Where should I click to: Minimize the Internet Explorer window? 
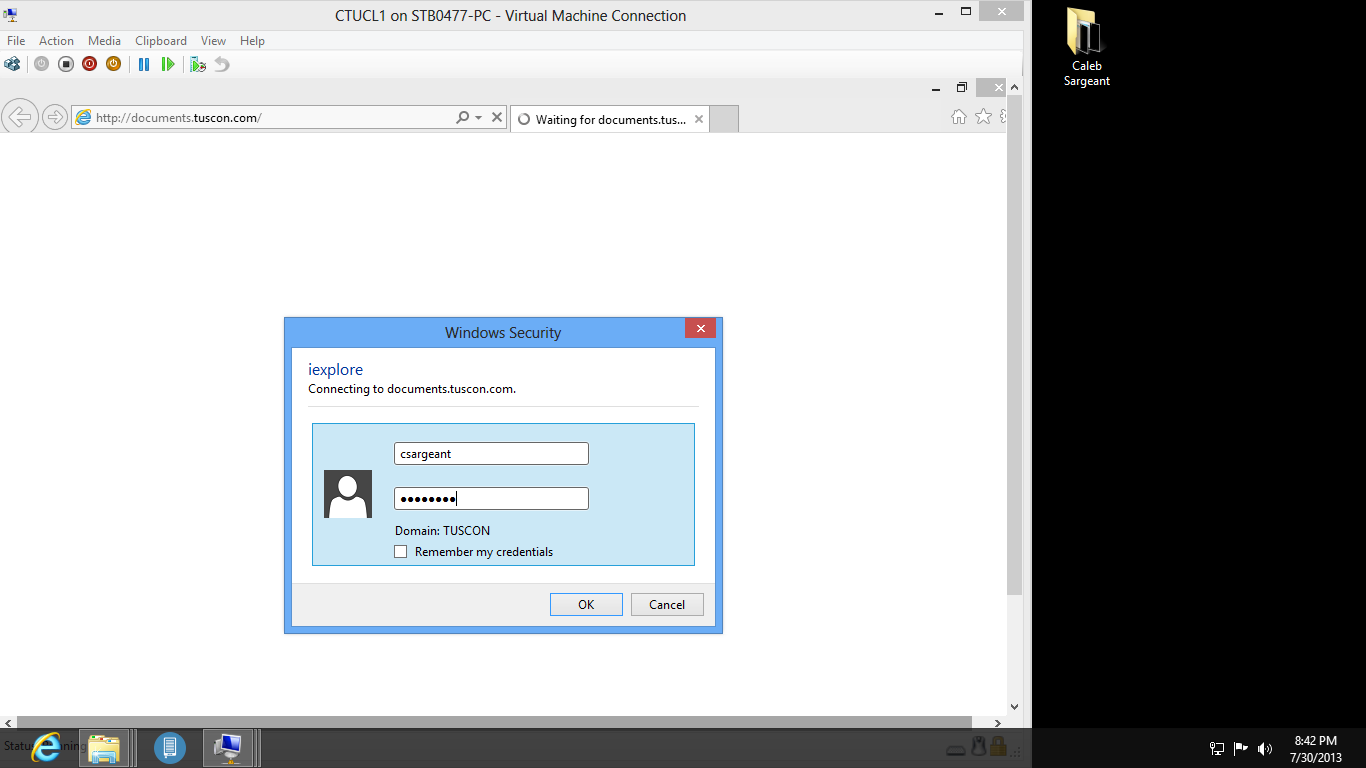[x=934, y=88]
